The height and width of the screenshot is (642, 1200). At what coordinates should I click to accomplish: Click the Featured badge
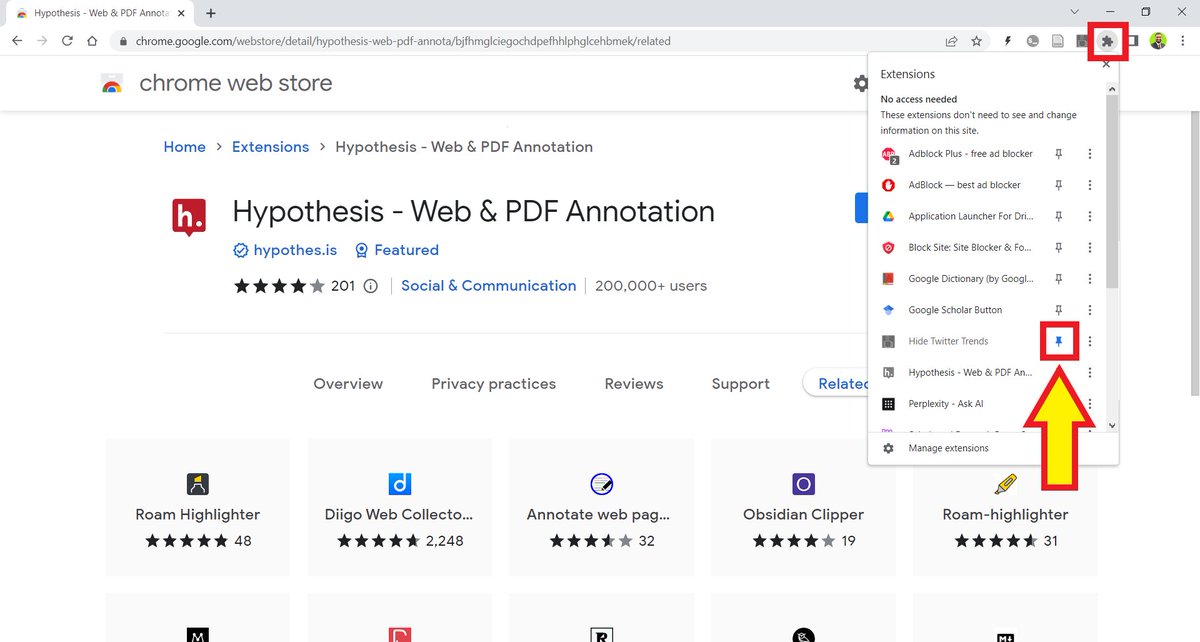tap(397, 250)
